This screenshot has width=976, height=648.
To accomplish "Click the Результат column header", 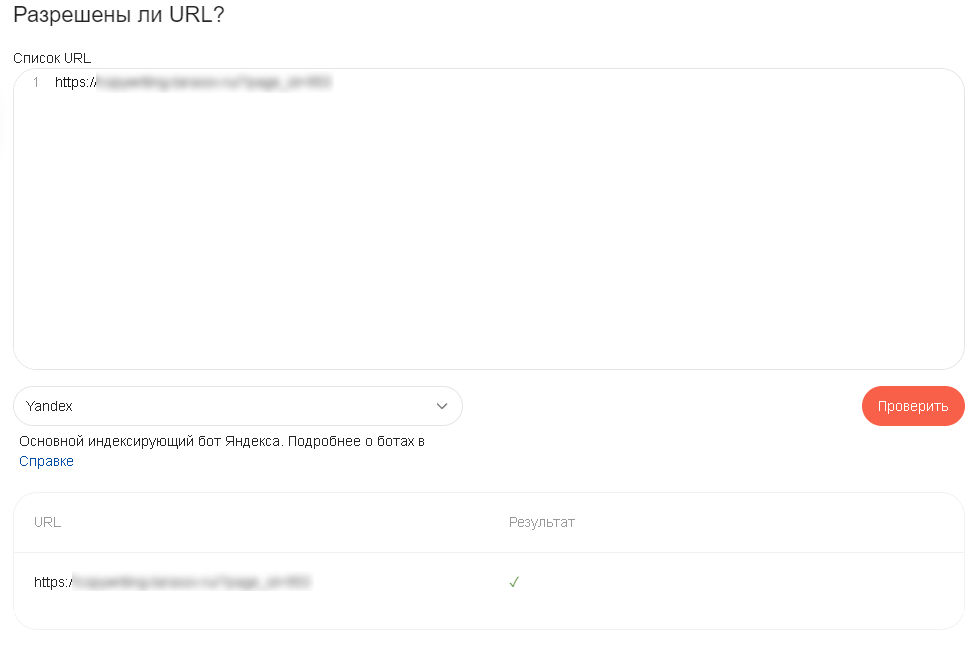I will tap(542, 522).
